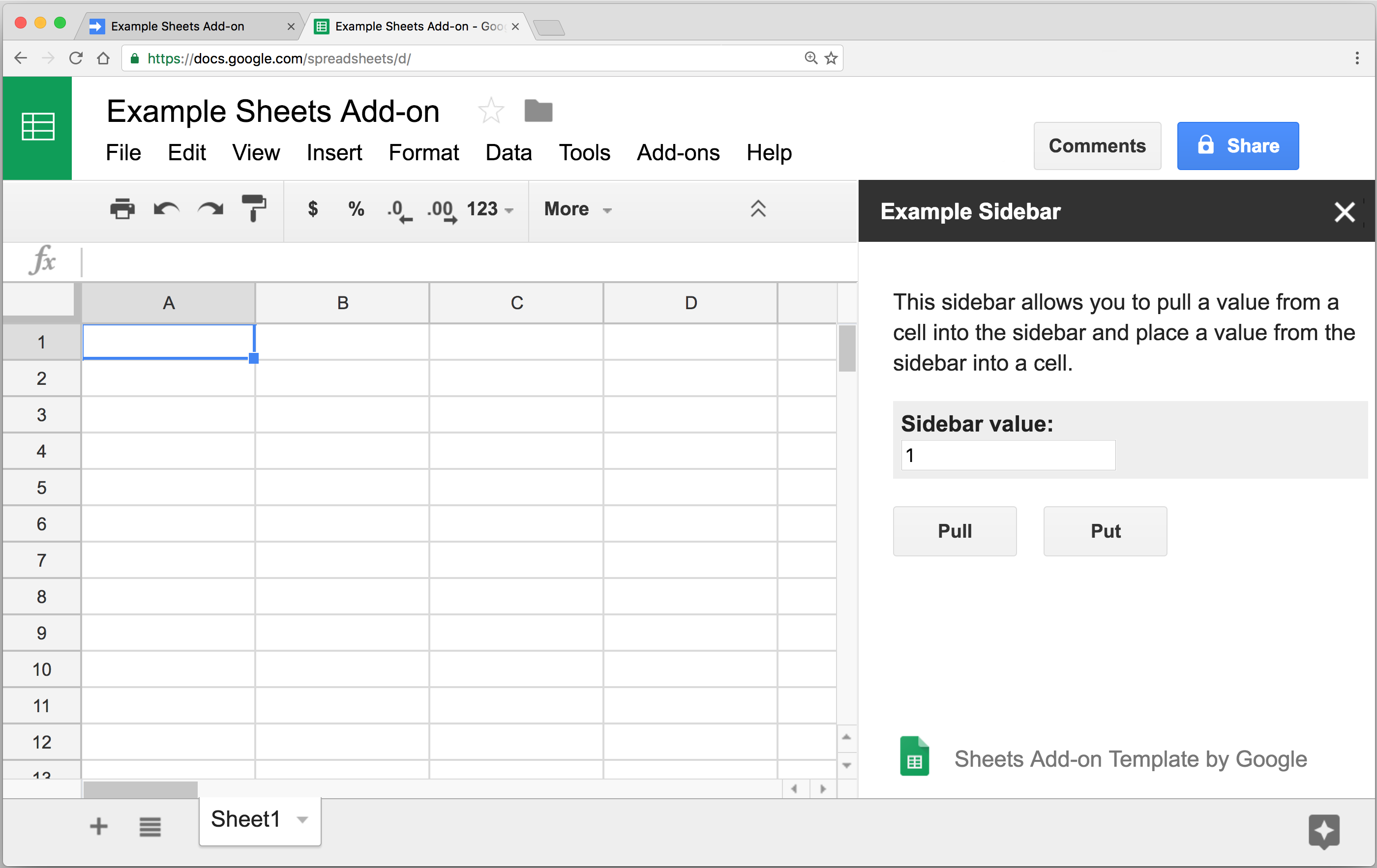Image resolution: width=1377 pixels, height=868 pixels.
Task: Click the Put button in sidebar
Action: pyautogui.click(x=1105, y=531)
